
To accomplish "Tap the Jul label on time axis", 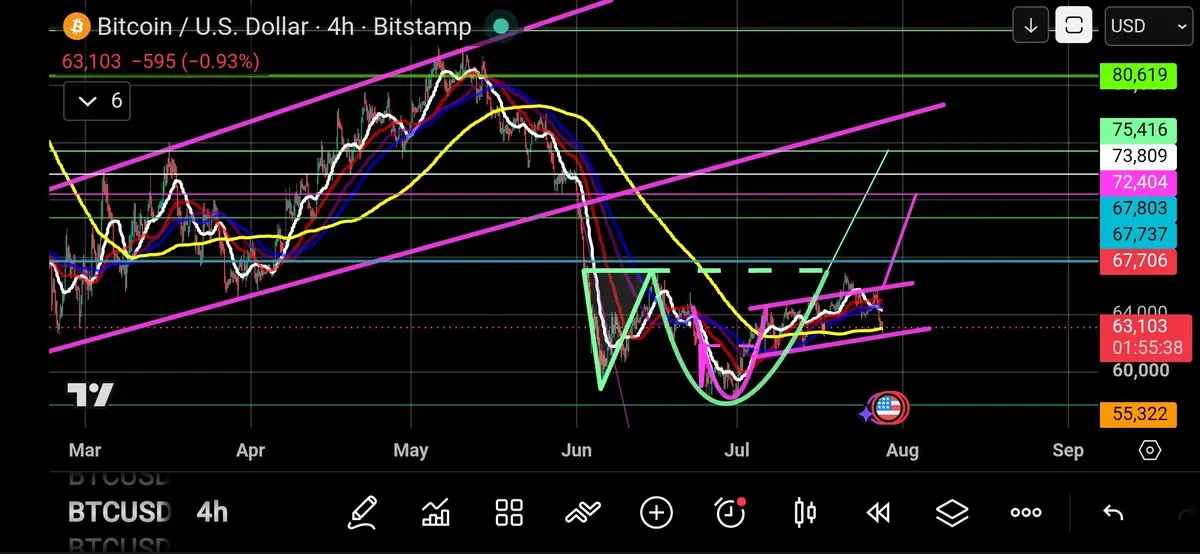I will 736,451.
